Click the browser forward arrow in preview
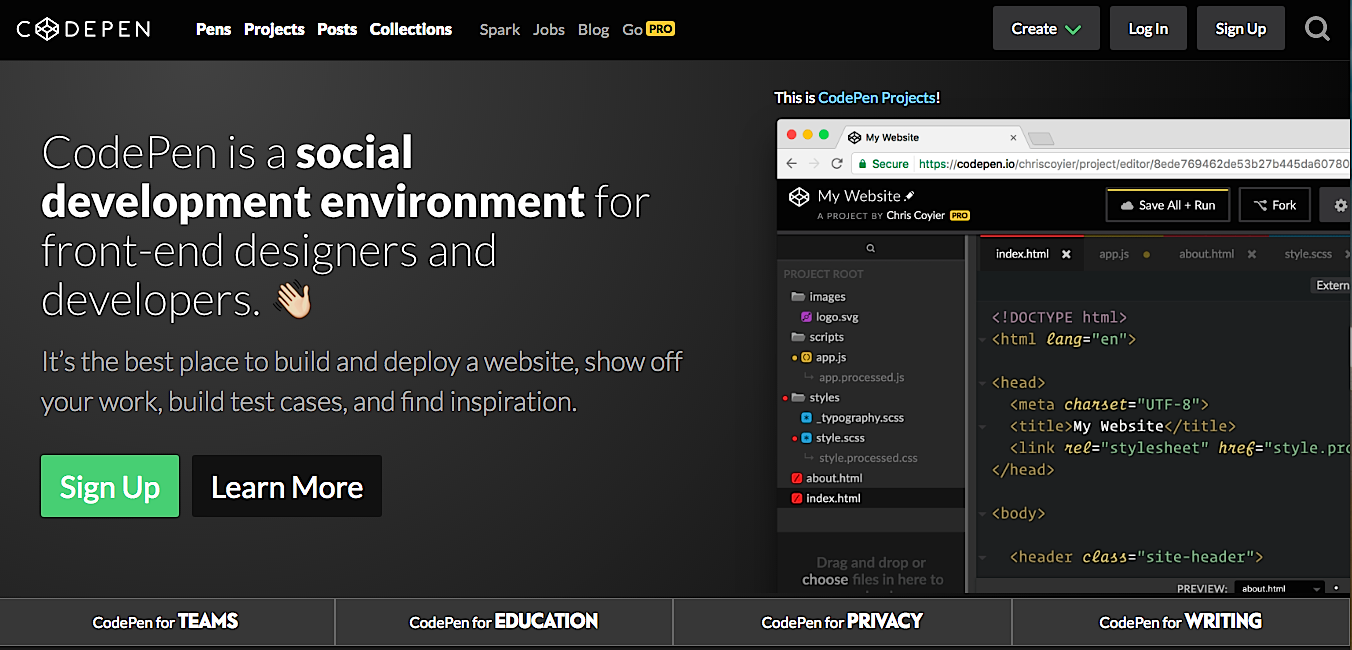1352x650 pixels. (x=813, y=164)
